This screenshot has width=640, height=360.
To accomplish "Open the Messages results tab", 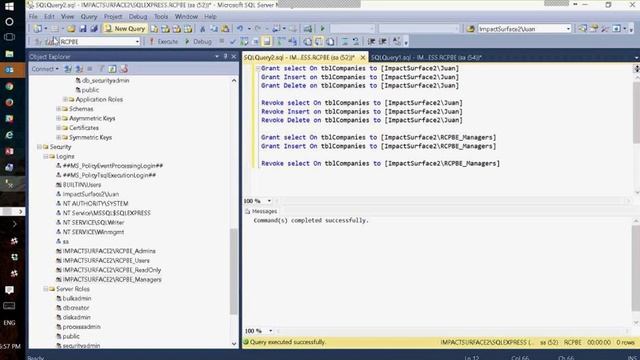I will tap(261, 211).
